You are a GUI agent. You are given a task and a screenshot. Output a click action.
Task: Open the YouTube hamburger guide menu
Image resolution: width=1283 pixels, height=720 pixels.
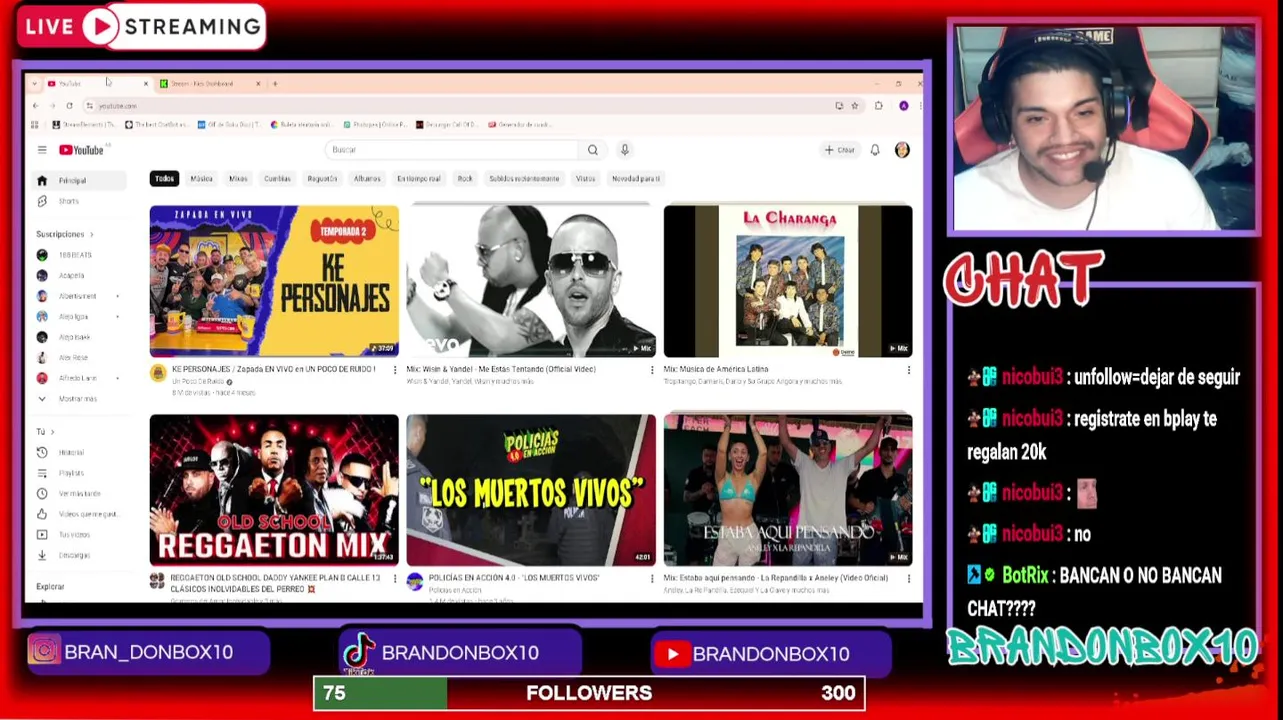coord(42,150)
